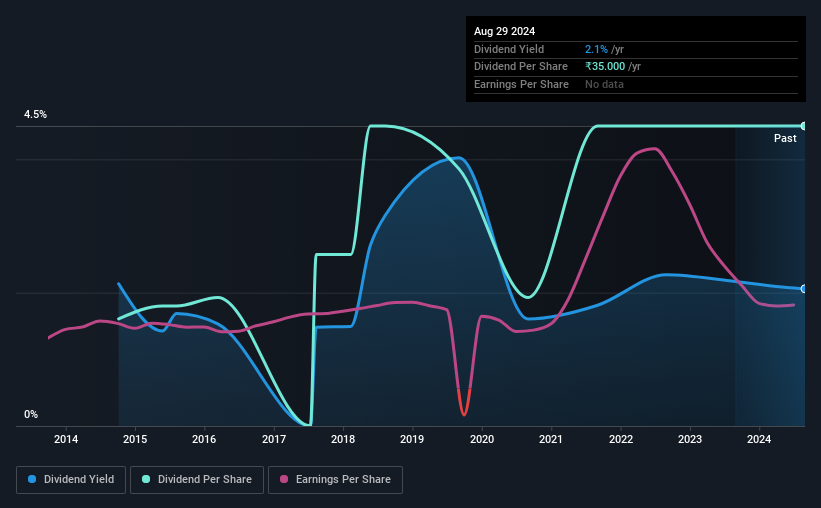
Task: Click the 0% y-axis label
Action: click(x=31, y=414)
